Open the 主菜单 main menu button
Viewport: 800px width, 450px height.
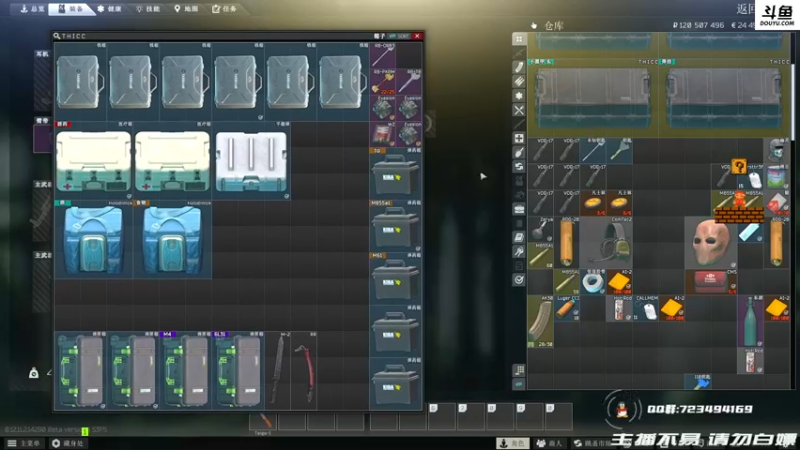click(x=23, y=443)
